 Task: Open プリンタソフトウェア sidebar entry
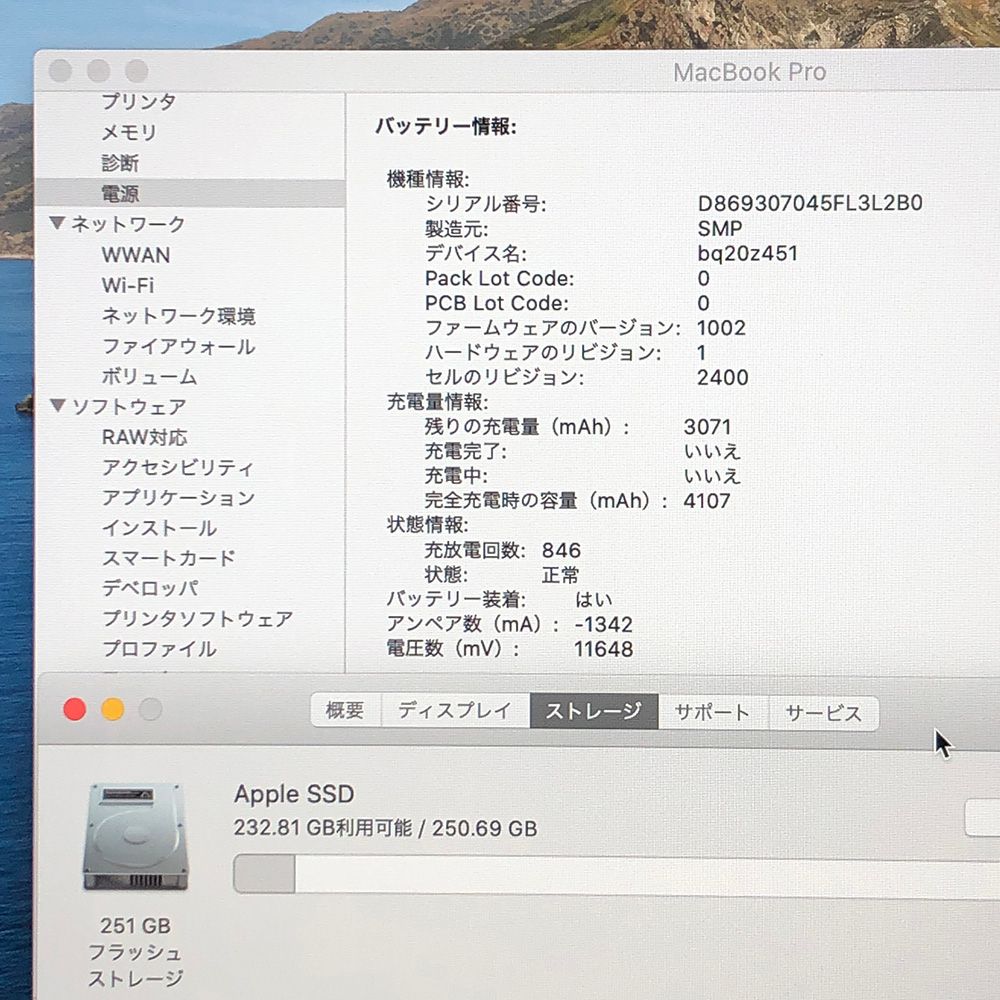pos(197,619)
